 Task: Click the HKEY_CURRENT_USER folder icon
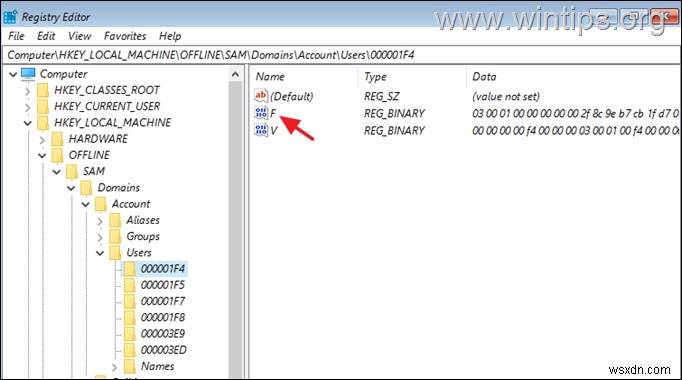click(43, 107)
